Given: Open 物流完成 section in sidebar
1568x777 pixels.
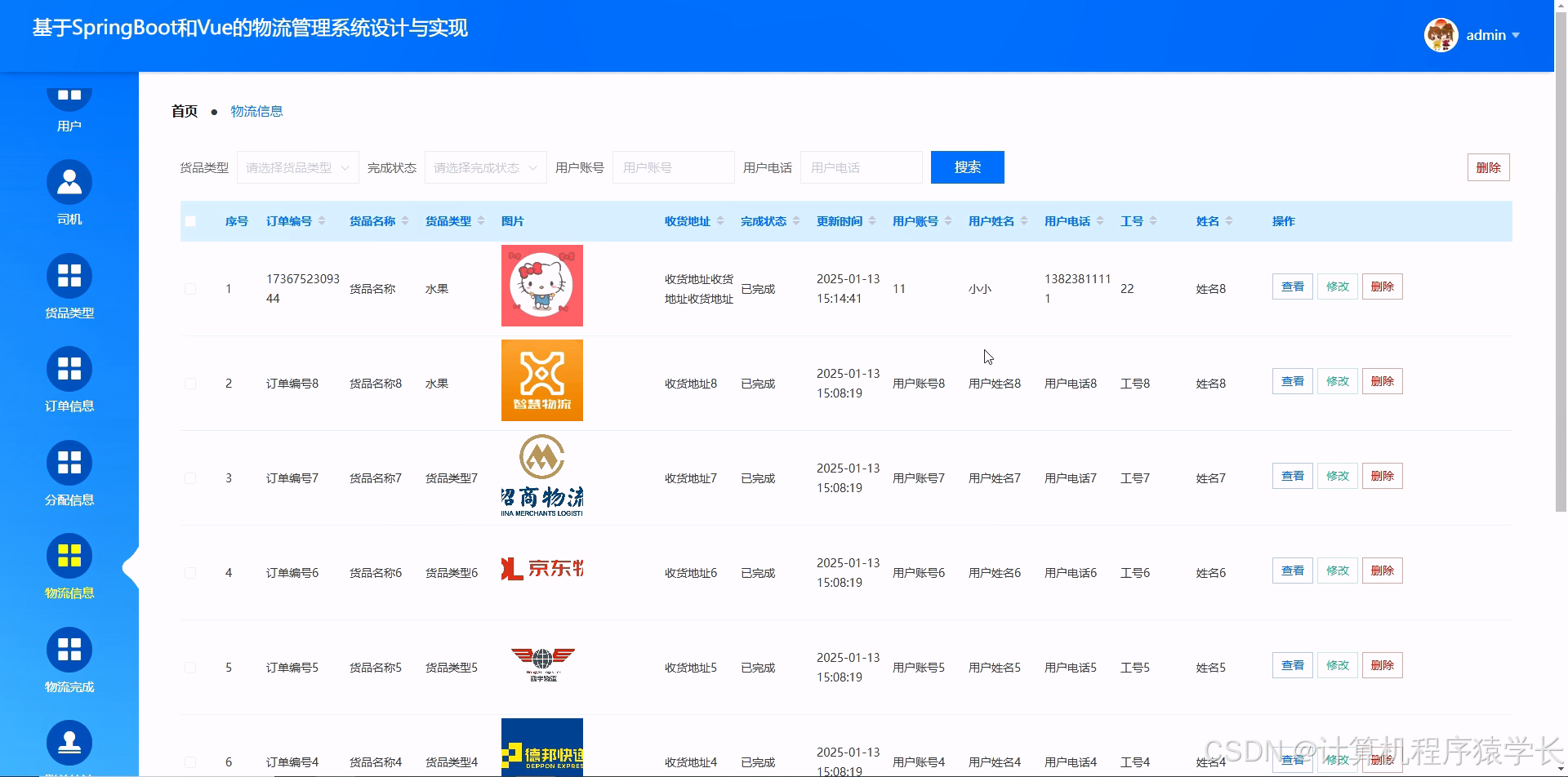Looking at the screenshot, I should click(69, 658).
